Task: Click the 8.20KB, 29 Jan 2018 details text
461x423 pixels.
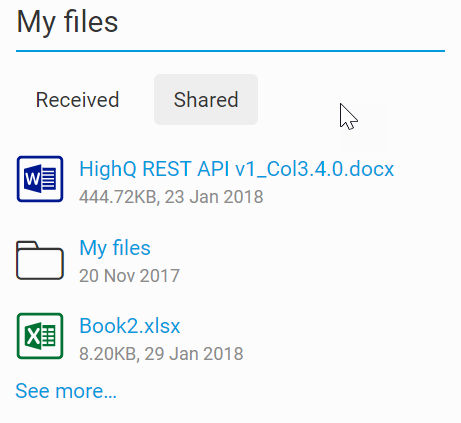Action: pos(161,354)
